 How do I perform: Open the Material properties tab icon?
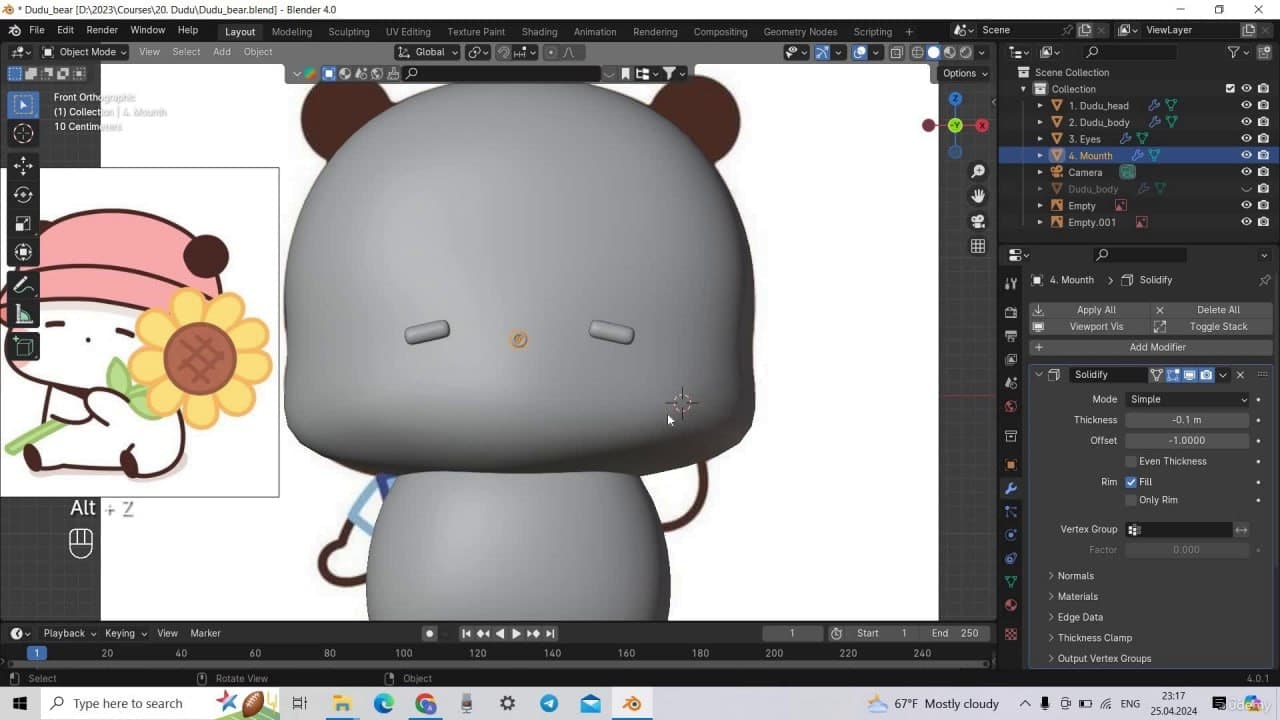tap(1011, 605)
